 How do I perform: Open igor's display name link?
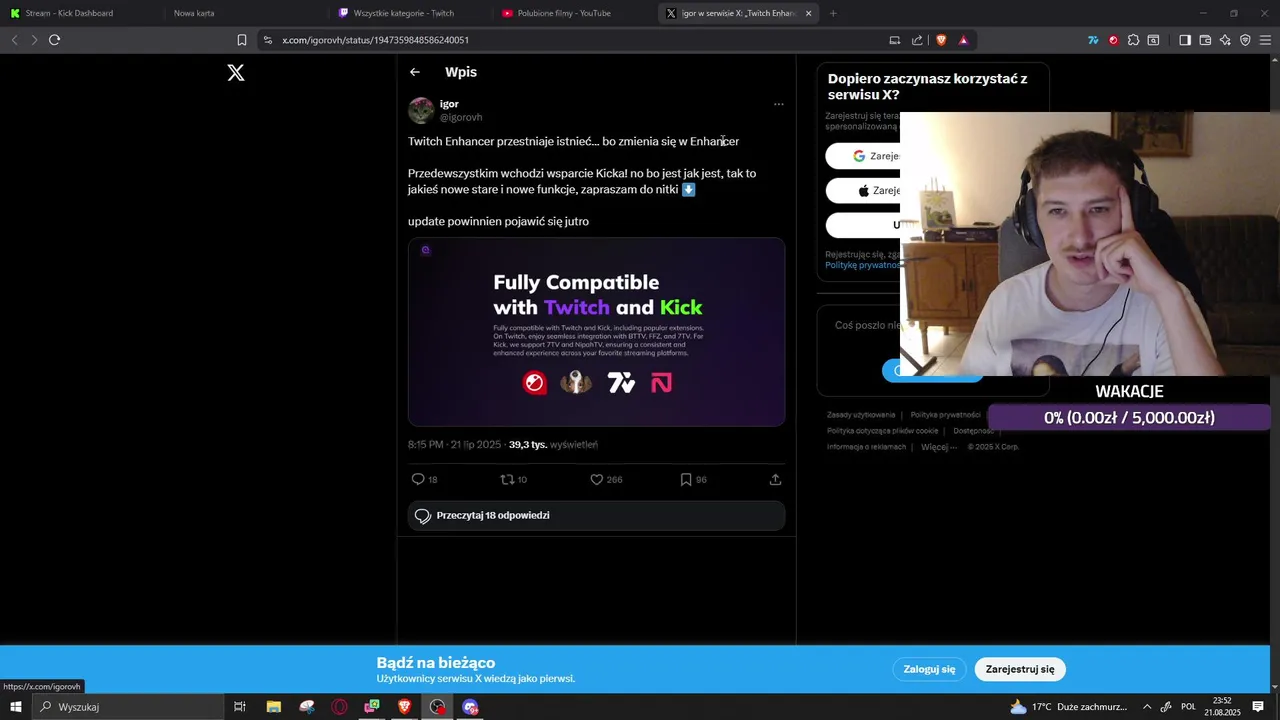[x=449, y=104]
